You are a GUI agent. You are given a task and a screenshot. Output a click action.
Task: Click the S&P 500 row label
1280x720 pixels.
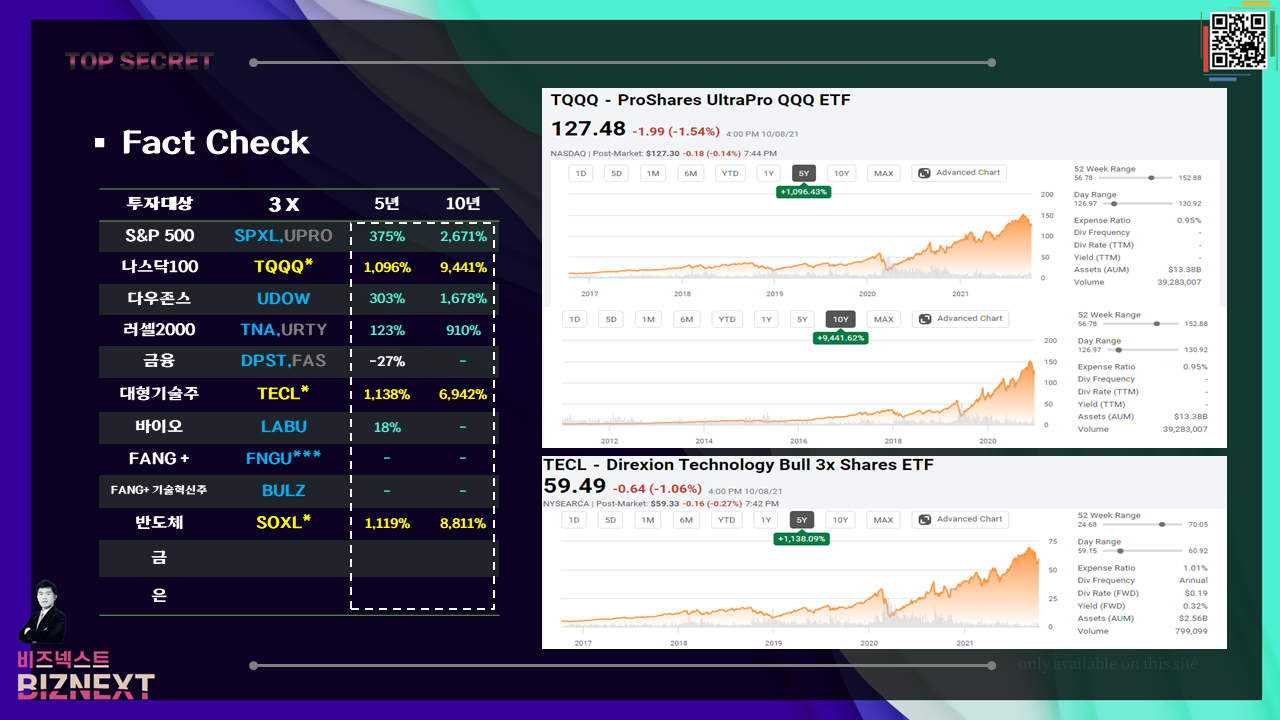pos(160,236)
